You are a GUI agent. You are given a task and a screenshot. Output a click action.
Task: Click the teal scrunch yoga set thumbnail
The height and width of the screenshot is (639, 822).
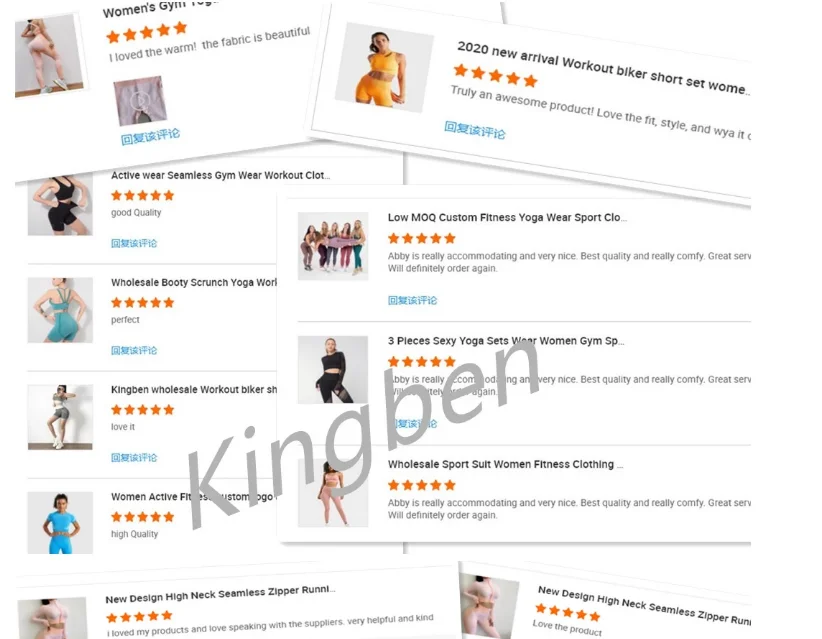click(60, 310)
